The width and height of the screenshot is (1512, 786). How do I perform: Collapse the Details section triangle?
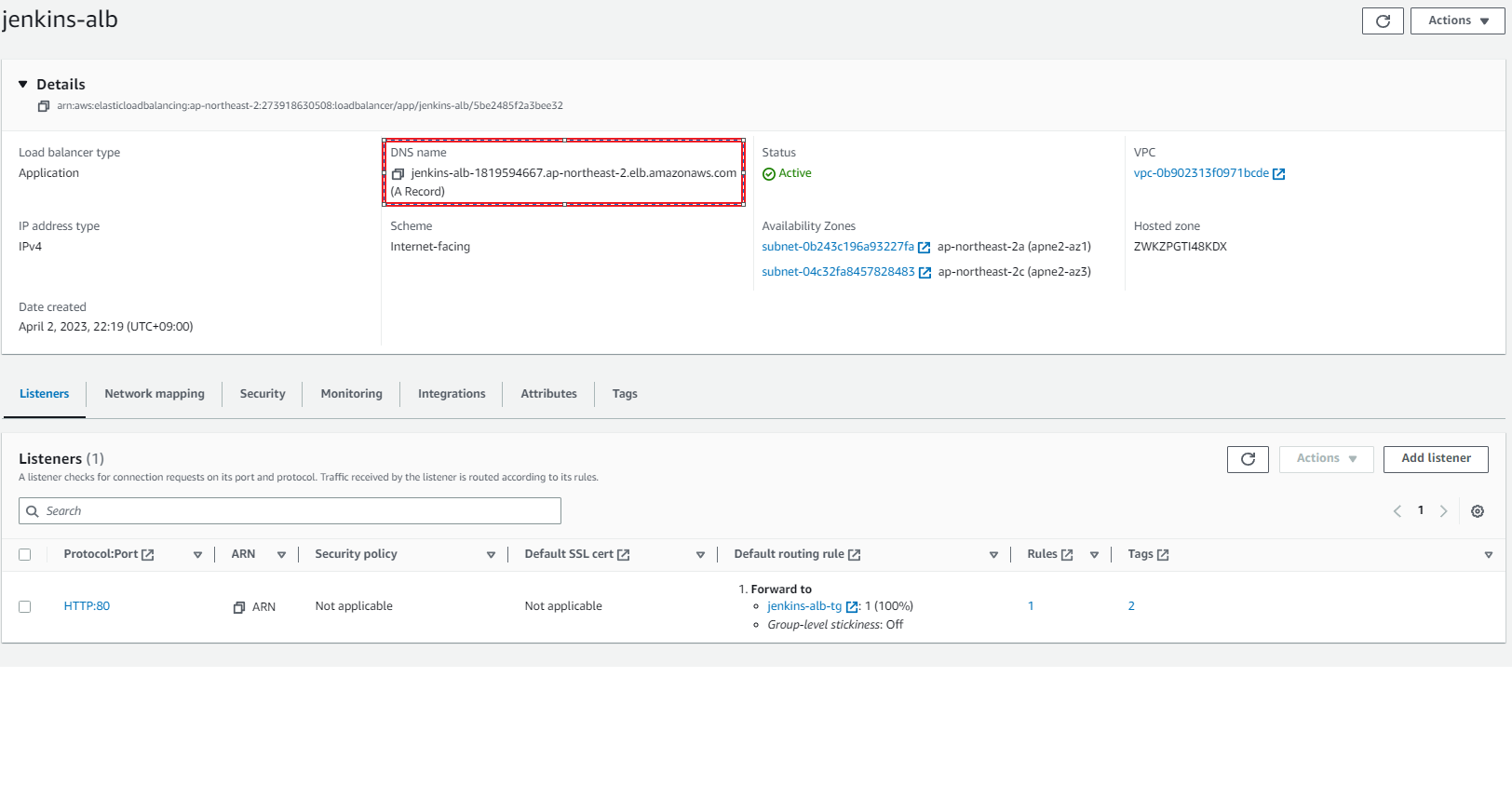click(x=23, y=85)
